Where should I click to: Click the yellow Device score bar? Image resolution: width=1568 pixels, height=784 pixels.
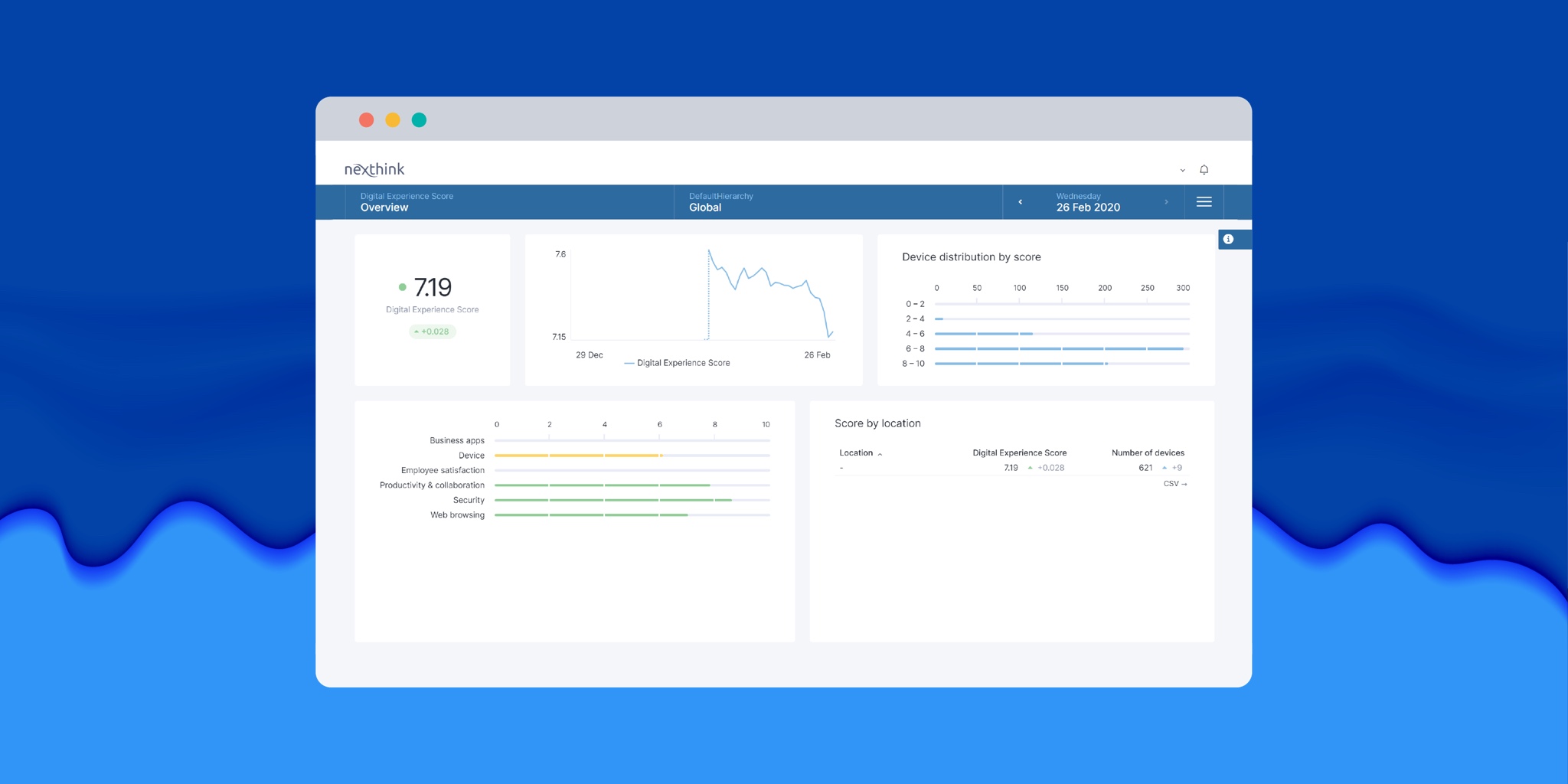tap(578, 455)
